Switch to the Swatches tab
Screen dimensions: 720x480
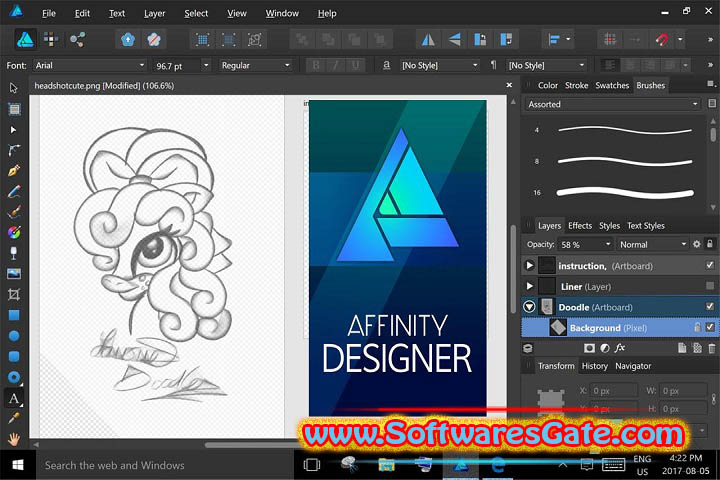[x=612, y=85]
